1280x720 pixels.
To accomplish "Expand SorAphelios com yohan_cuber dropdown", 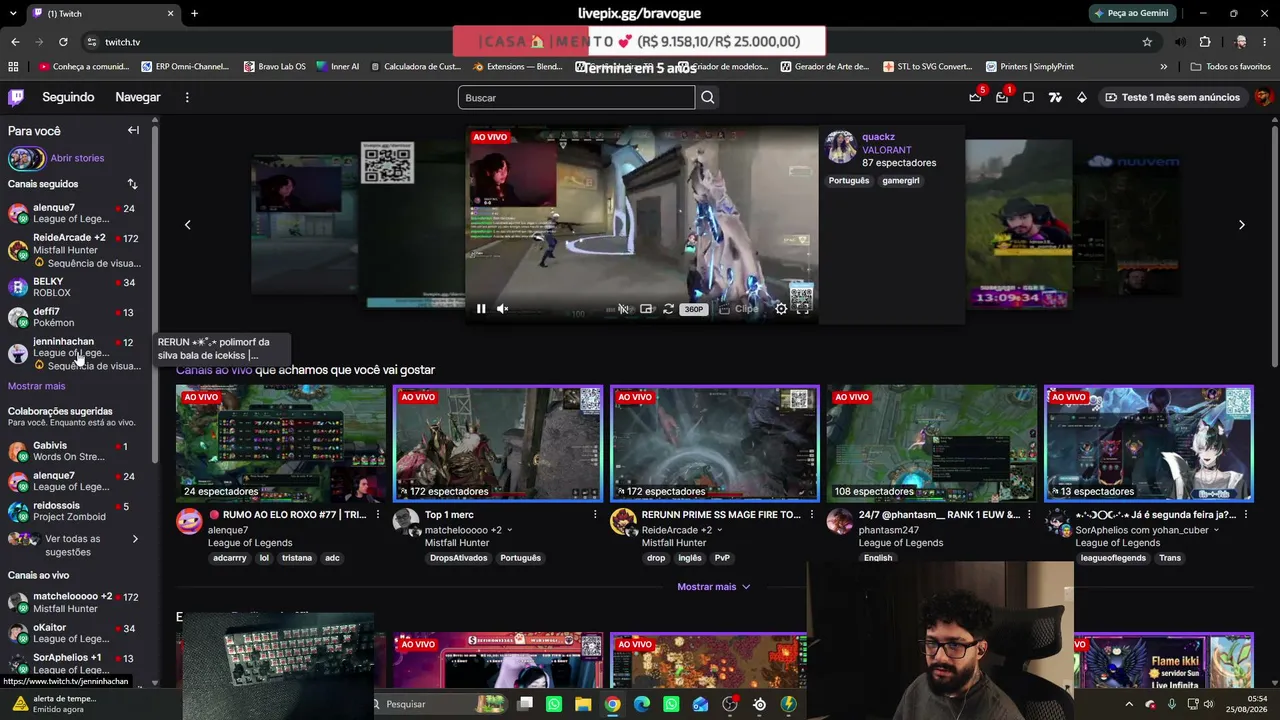I will click(x=1217, y=530).
